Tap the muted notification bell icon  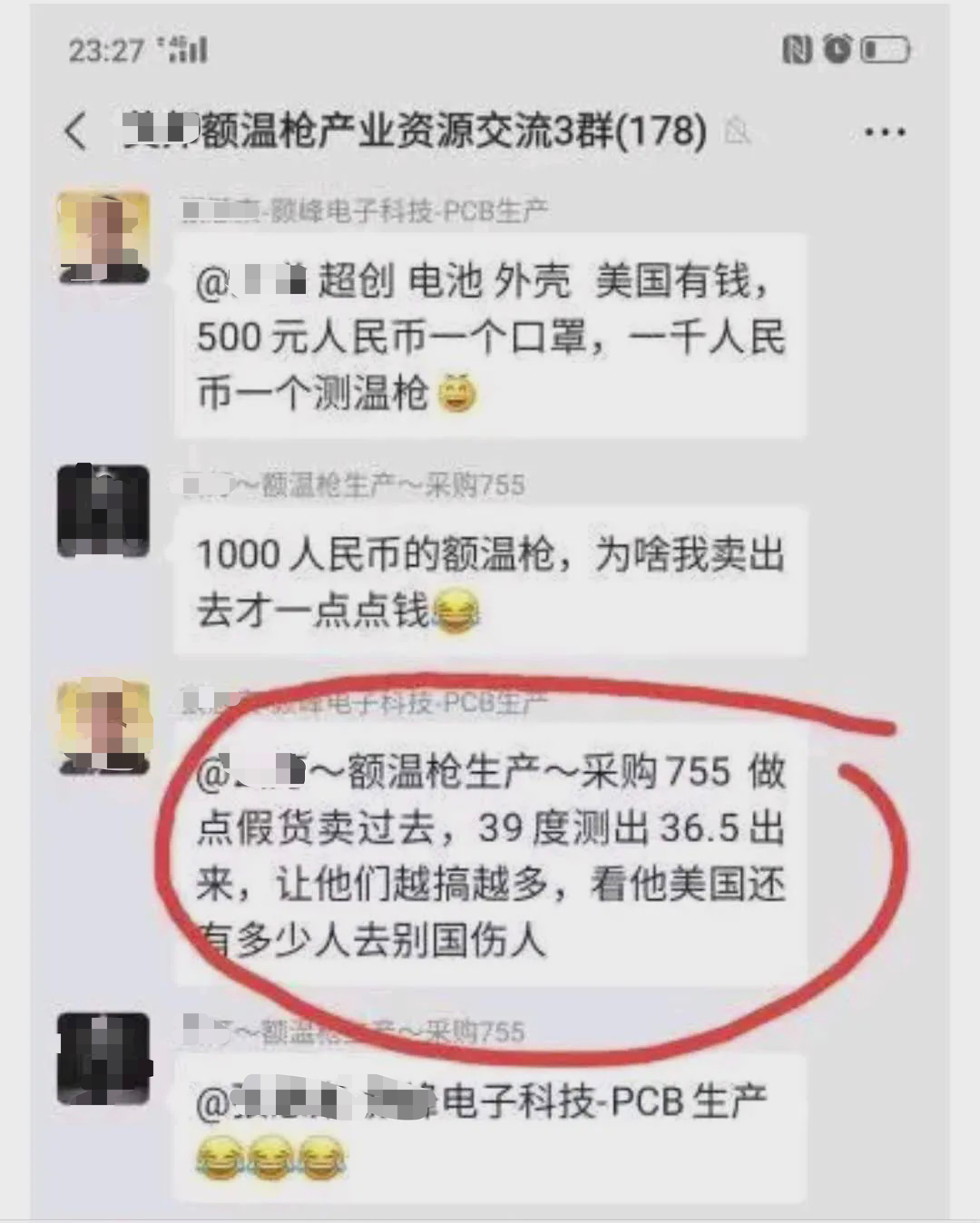[738, 132]
